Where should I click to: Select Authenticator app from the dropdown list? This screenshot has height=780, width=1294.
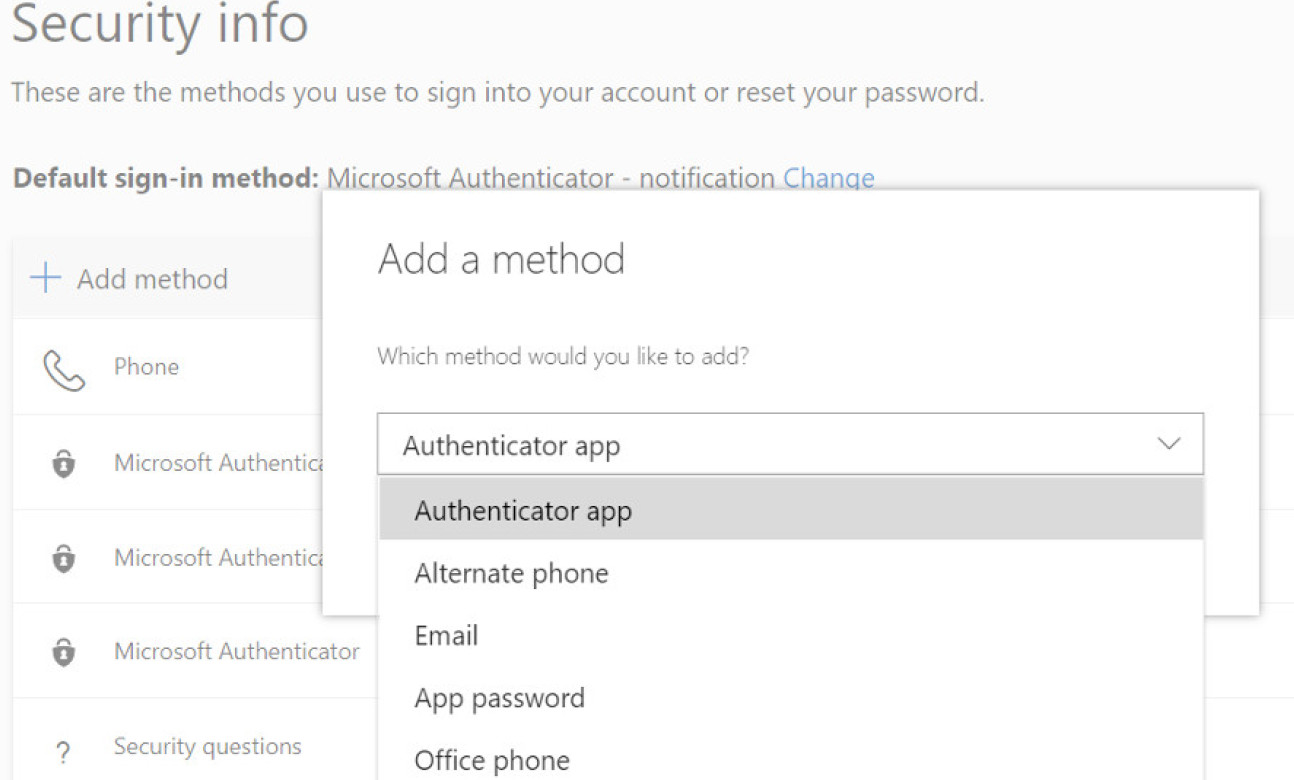click(x=523, y=511)
